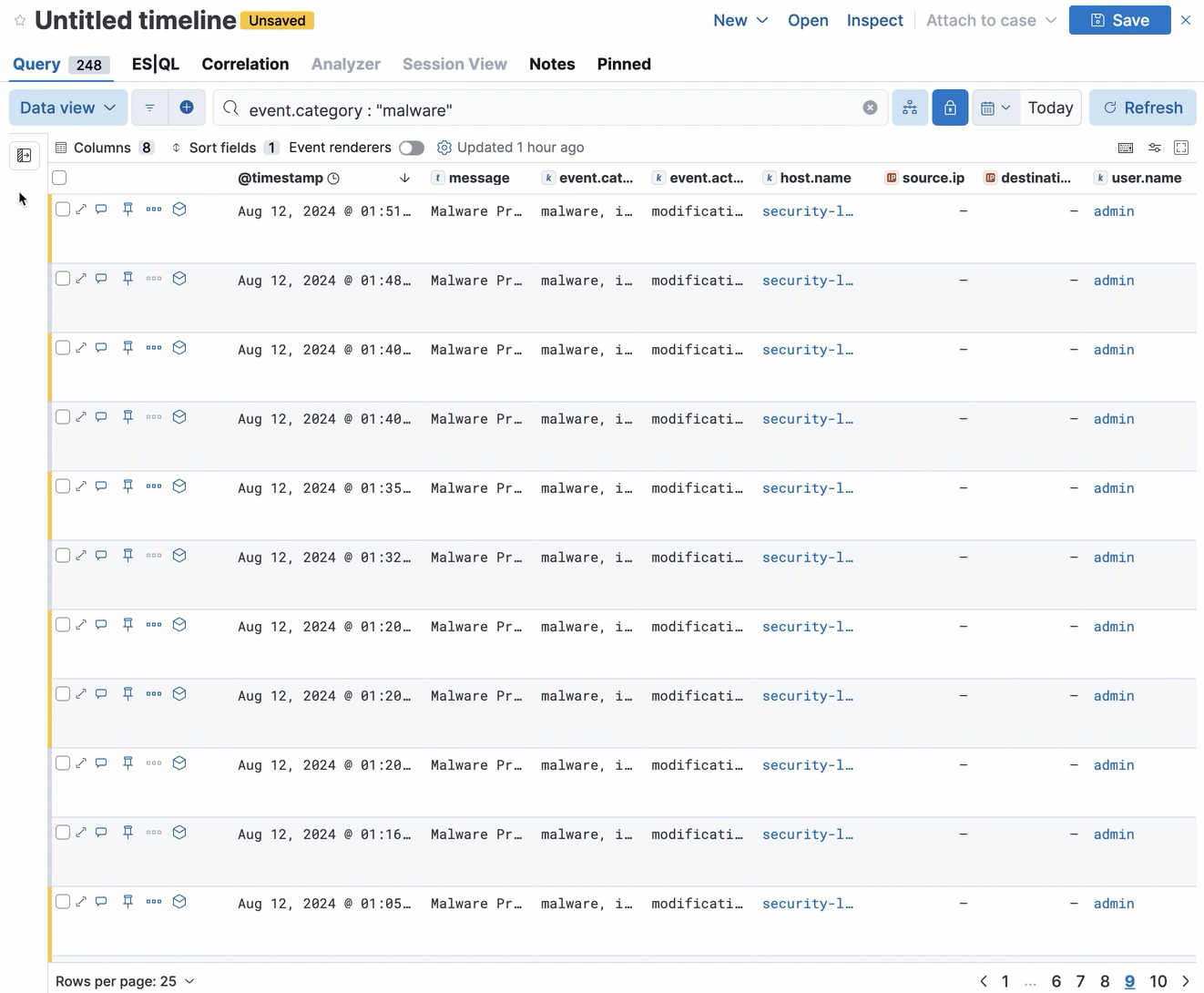
Task: Add a note to the first event
Action: (101, 209)
